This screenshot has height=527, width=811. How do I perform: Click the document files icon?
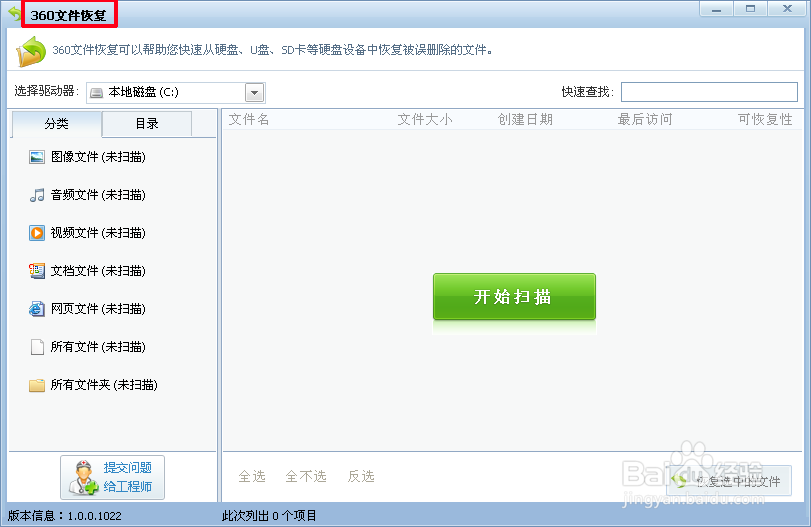[x=37, y=270]
